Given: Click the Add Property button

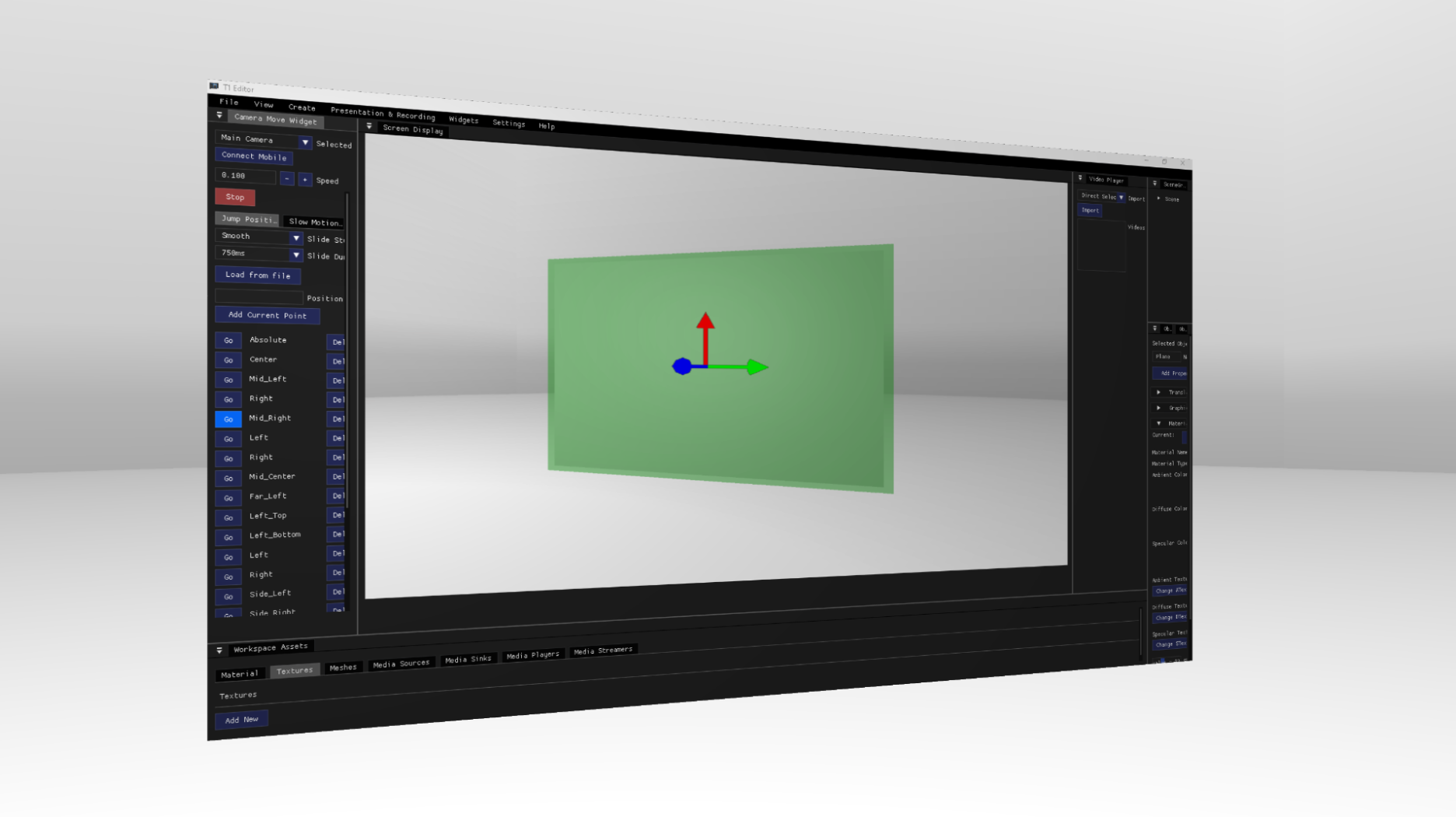Looking at the screenshot, I should (x=1170, y=373).
